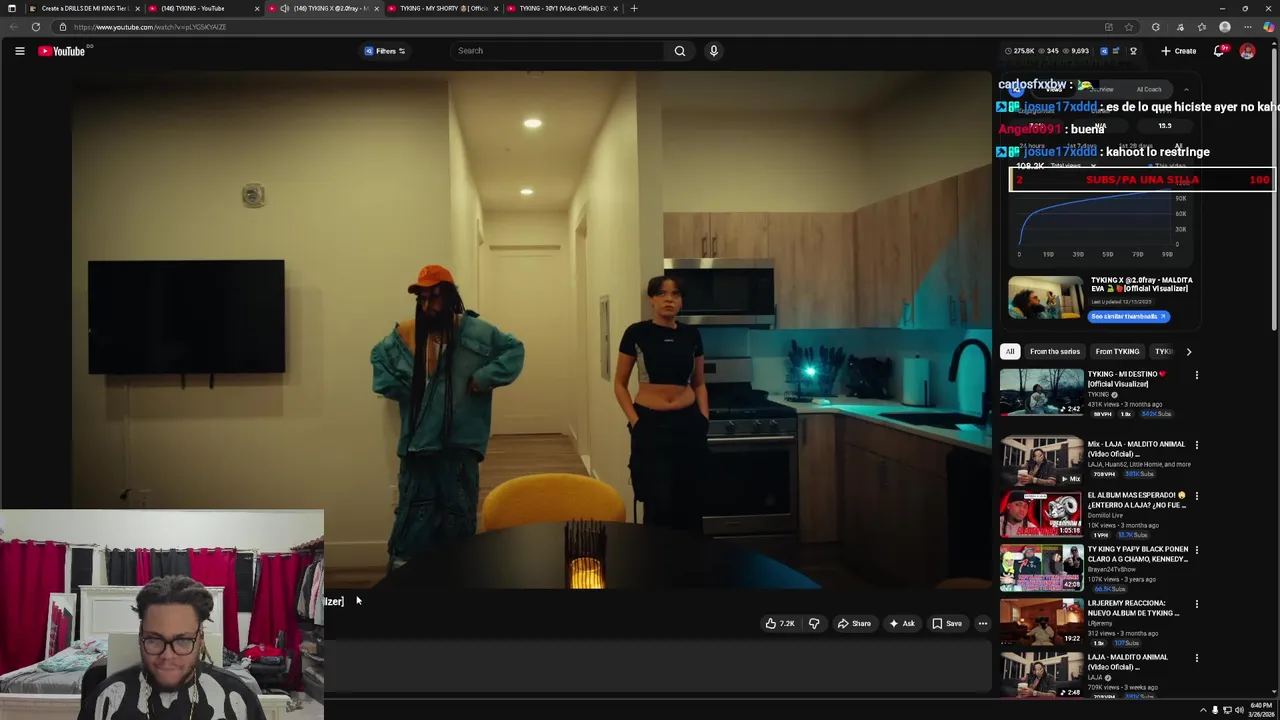Open the tab actions menu icon

[11, 8]
